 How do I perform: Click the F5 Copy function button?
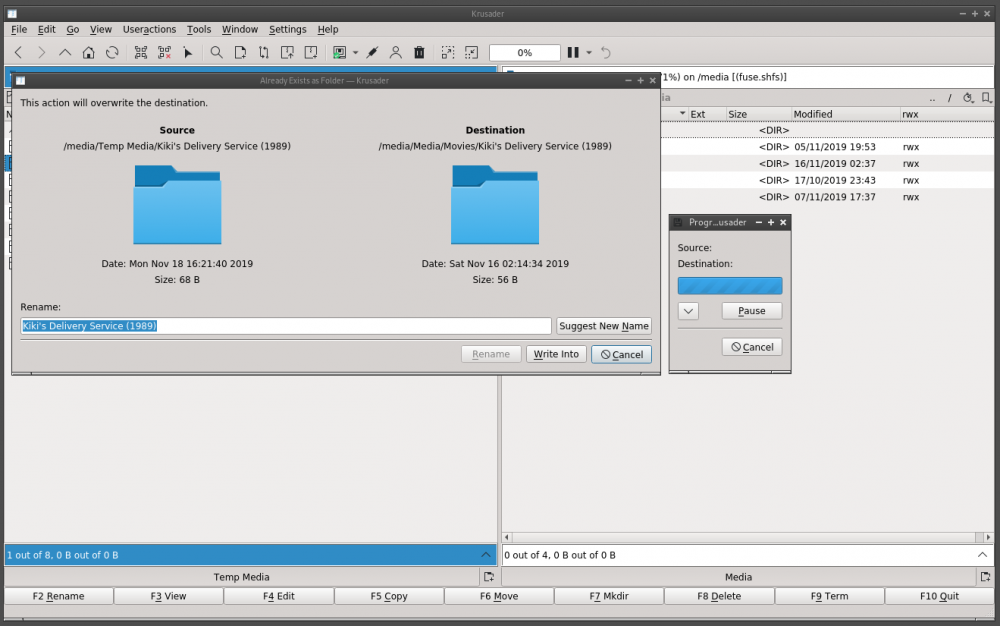point(389,596)
